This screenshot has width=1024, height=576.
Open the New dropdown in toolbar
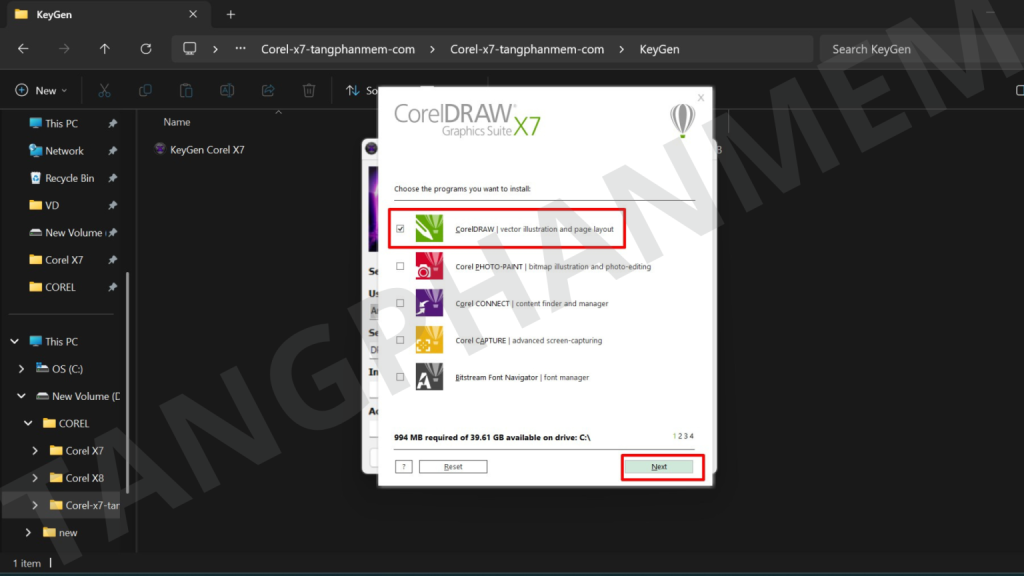tap(42, 90)
